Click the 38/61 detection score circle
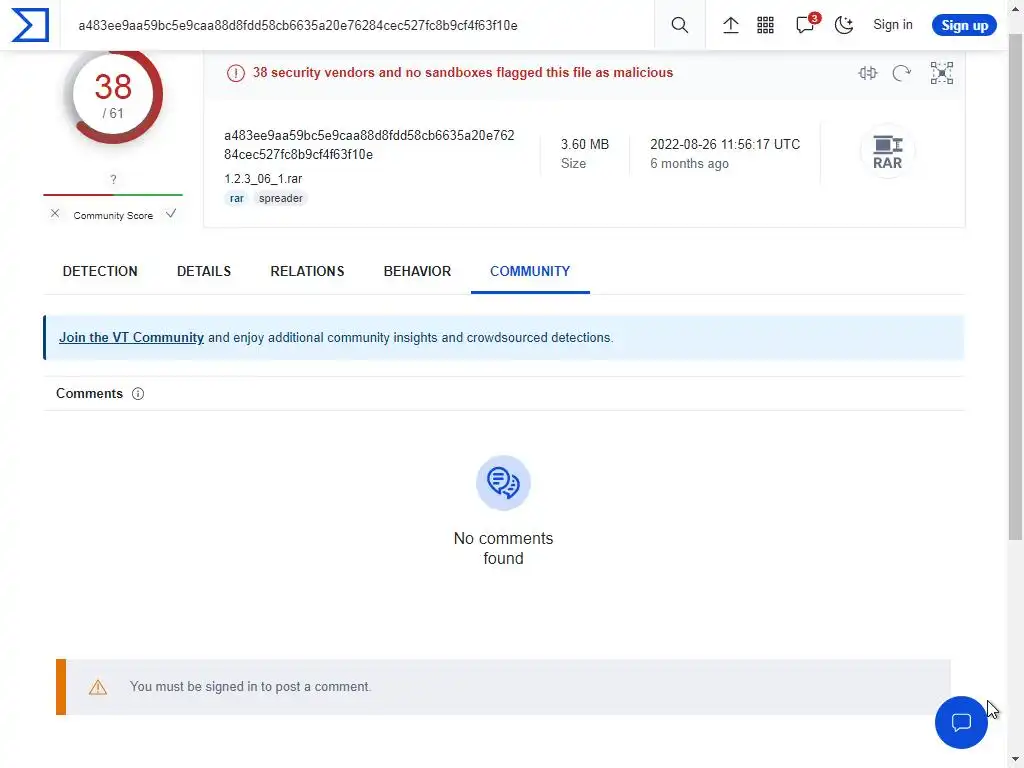This screenshot has height=768, width=1024. (113, 97)
